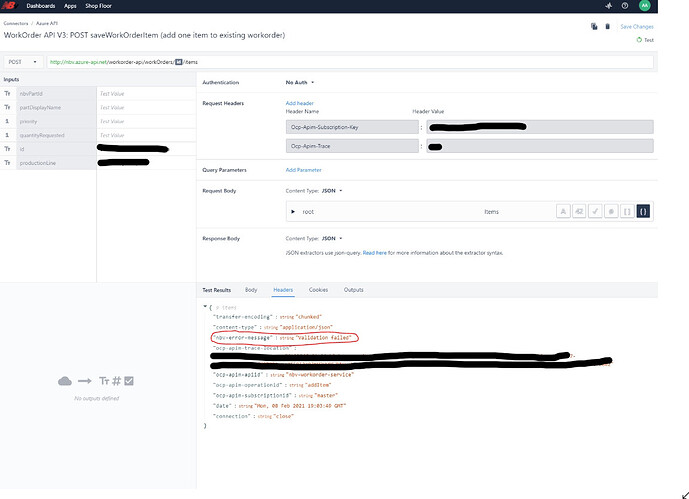
Task: Click the number type icon for priority
Action: click(7, 121)
